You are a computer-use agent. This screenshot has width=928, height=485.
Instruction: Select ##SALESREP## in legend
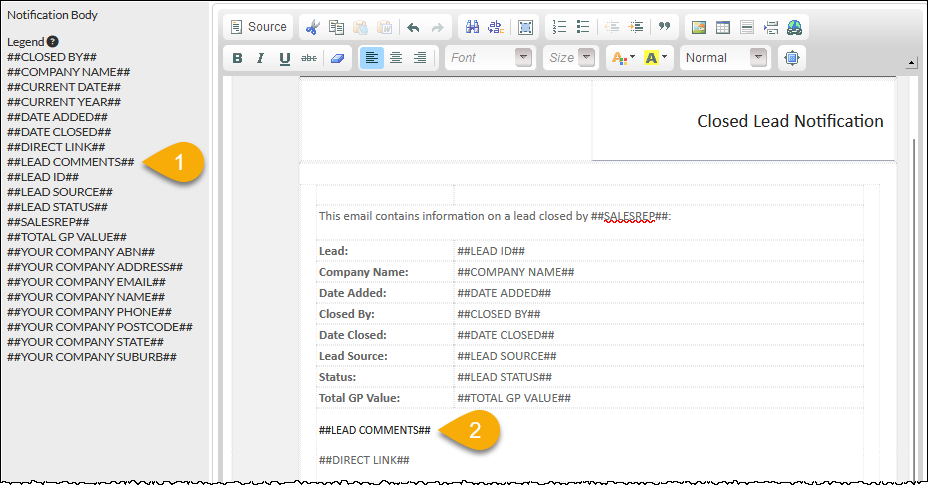tap(49, 222)
